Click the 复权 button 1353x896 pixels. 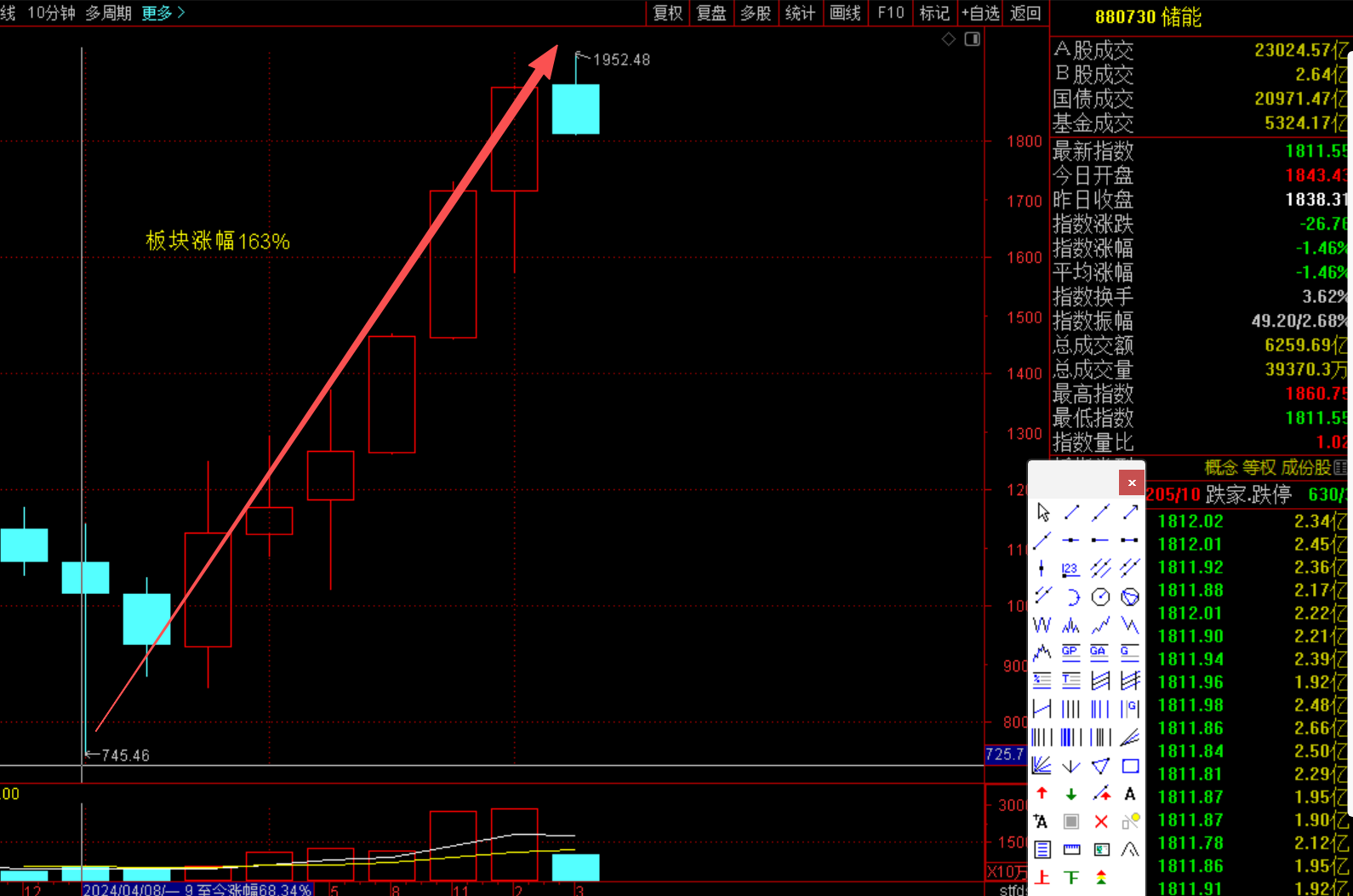667,13
